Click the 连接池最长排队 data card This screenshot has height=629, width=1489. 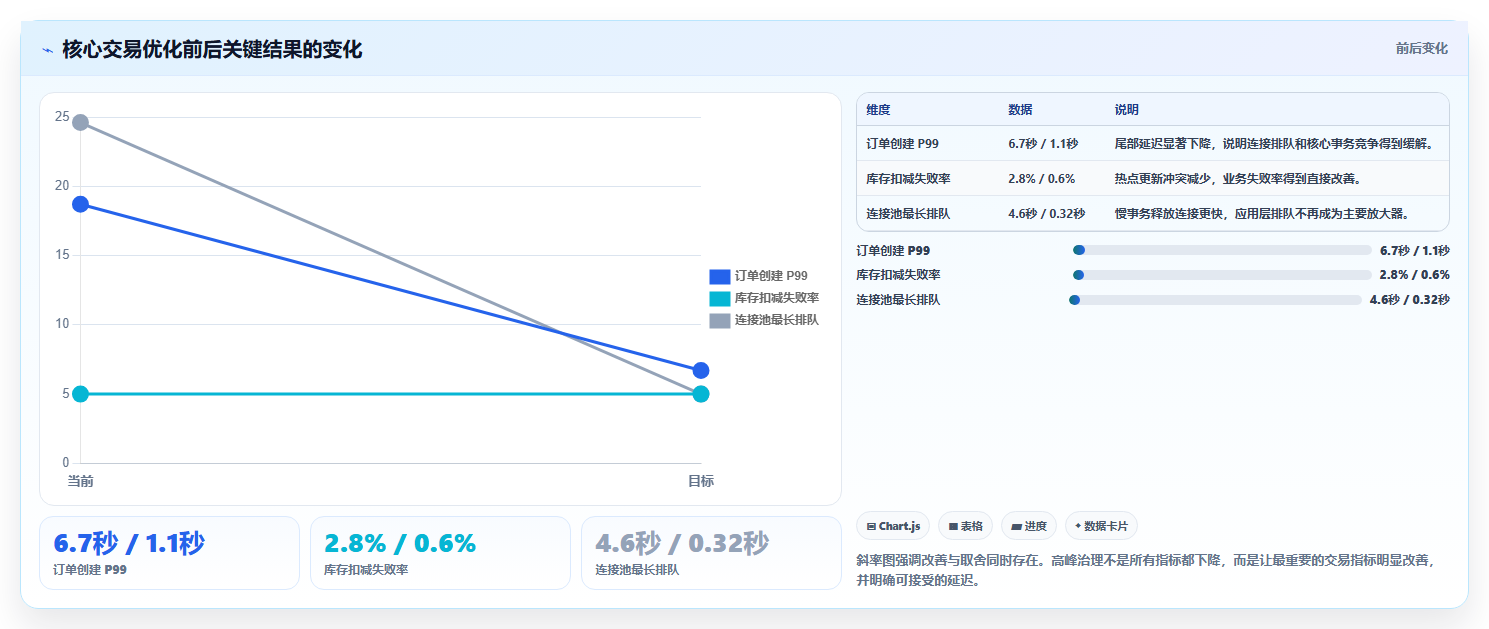coord(711,553)
